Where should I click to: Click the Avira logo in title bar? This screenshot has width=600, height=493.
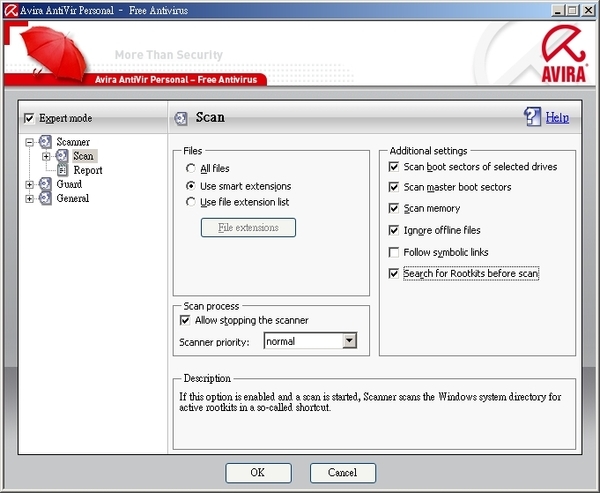point(11,10)
